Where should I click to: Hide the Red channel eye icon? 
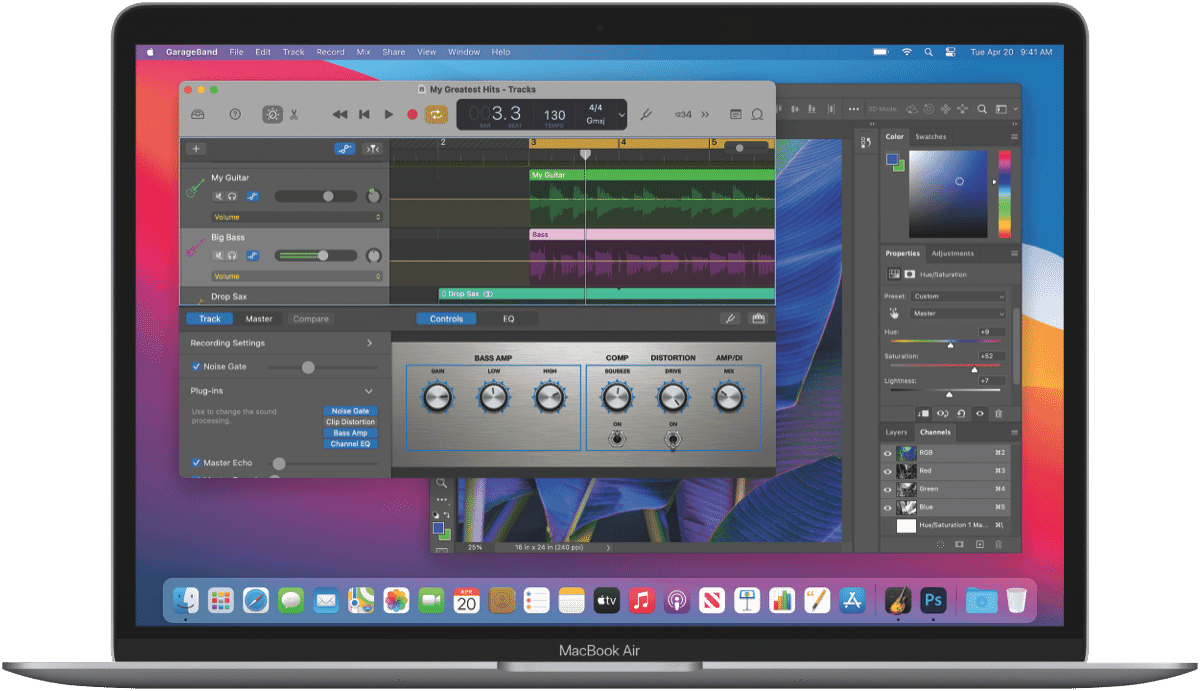(887, 471)
